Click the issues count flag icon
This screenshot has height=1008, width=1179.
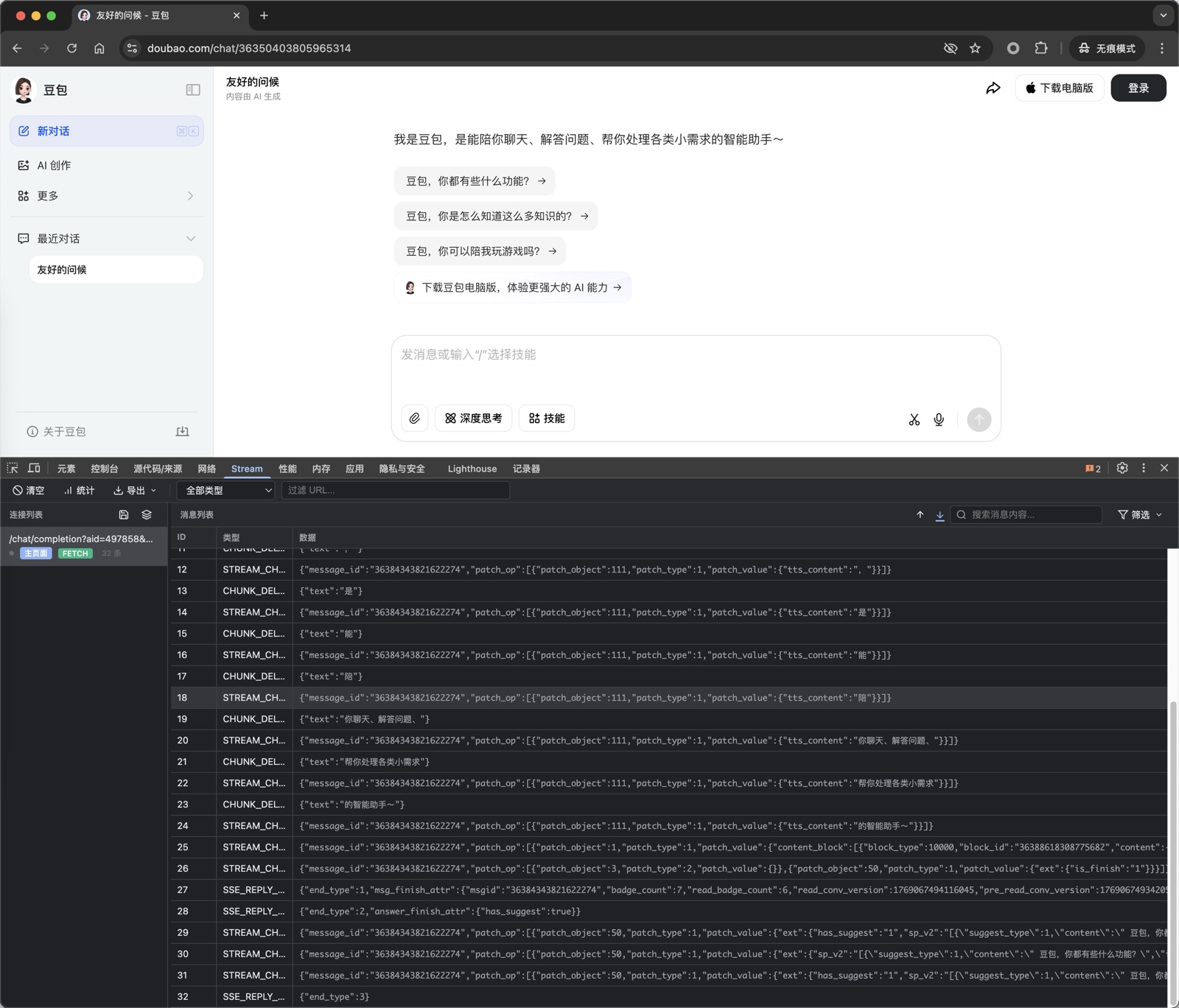(x=1093, y=469)
